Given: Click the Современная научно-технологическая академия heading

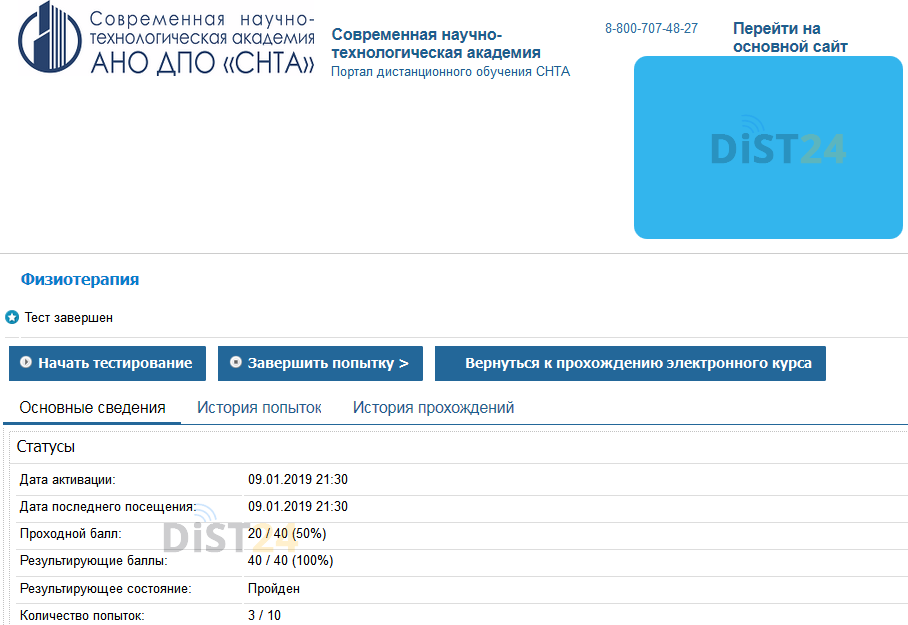Looking at the screenshot, I should click(x=438, y=42).
